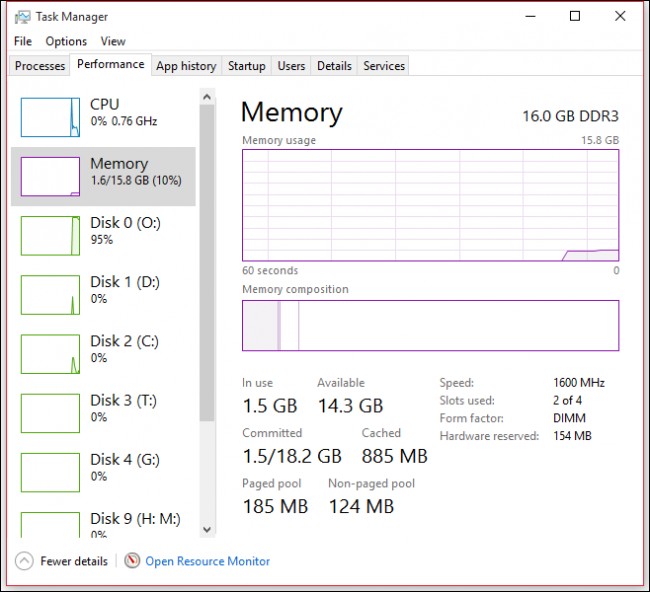This screenshot has height=592, width=650.
Task: Click the Paged pool 185 MB value
Action: [x=275, y=506]
